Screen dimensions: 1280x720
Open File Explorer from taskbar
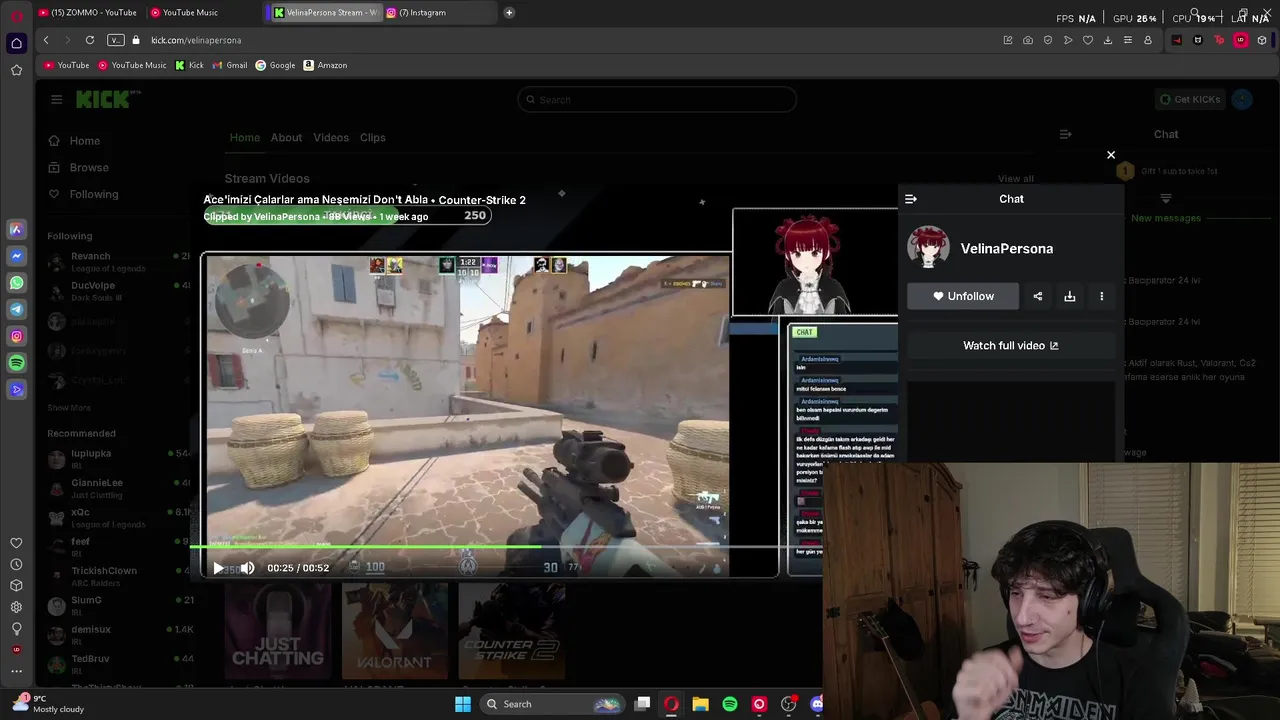700,704
